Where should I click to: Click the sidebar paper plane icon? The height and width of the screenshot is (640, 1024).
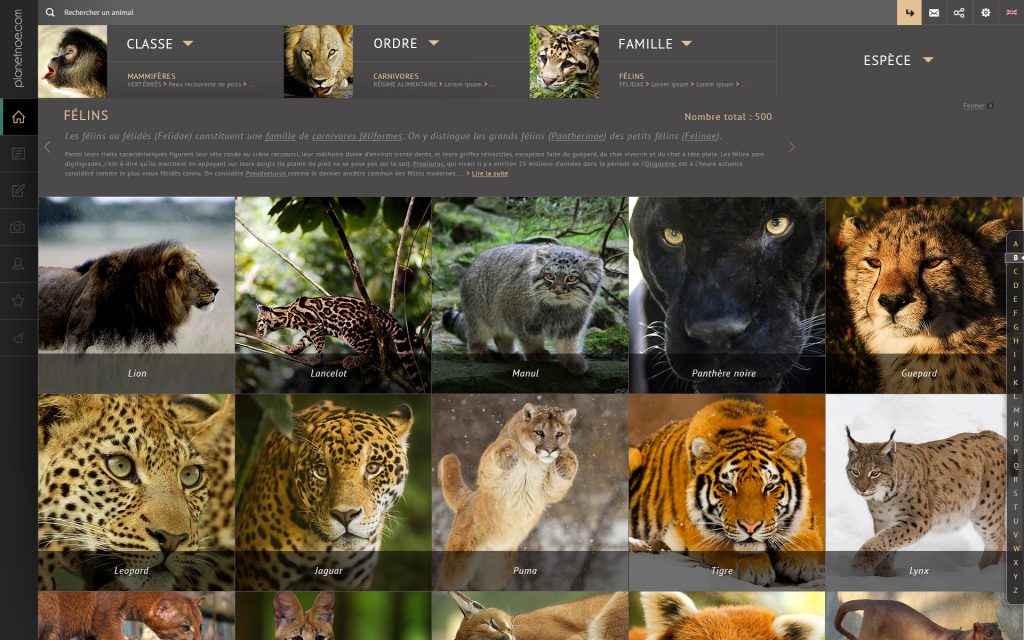tap(18, 338)
